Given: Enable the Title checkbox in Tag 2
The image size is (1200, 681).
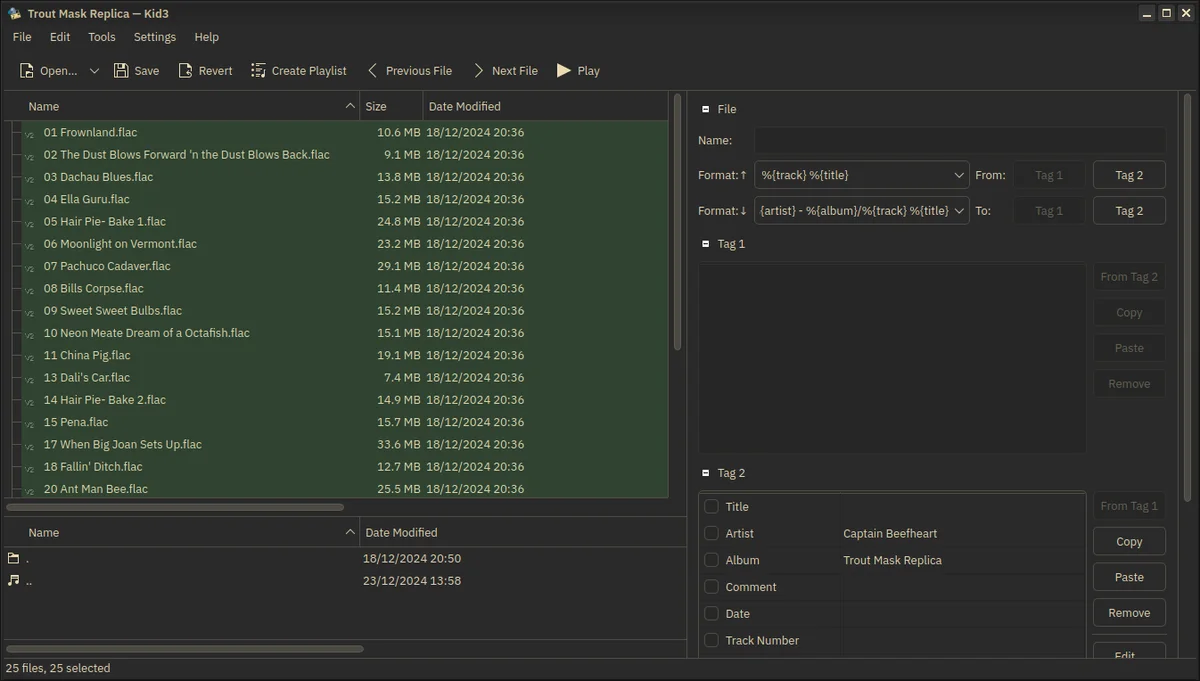Looking at the screenshot, I should (x=710, y=506).
